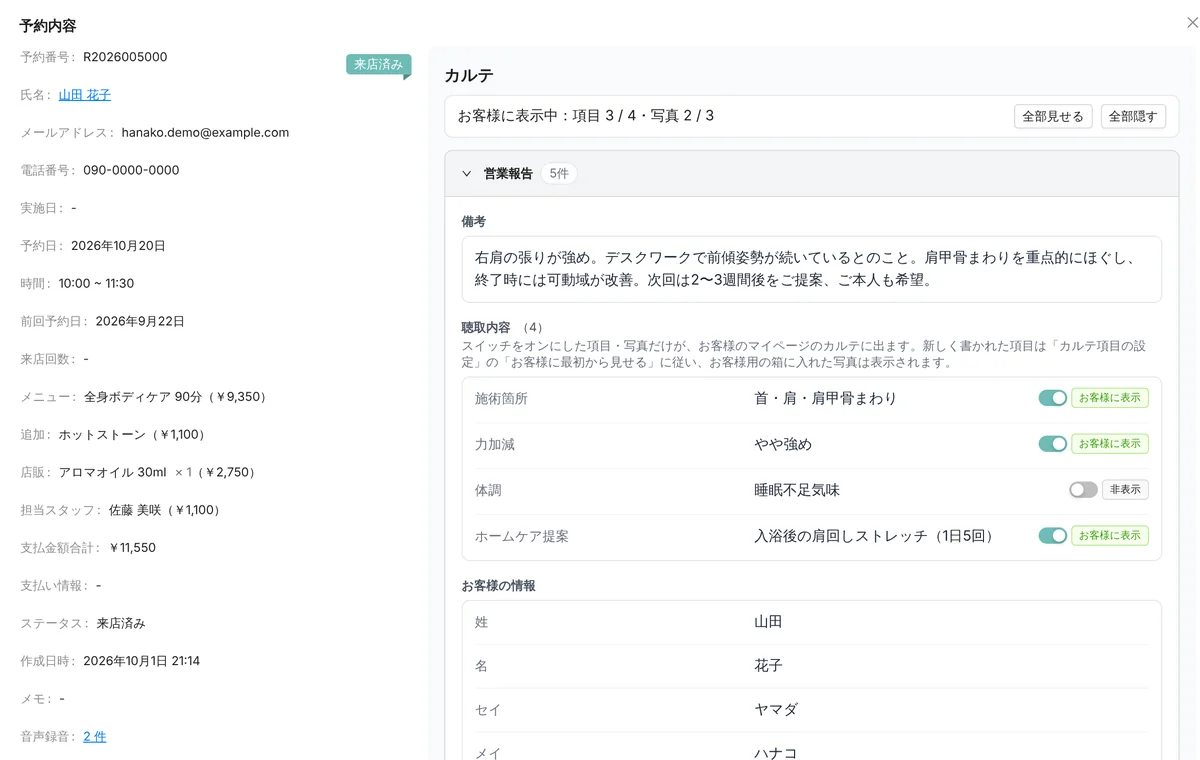The image size is (1200, 760).
Task: Click the 名 value 花子
Action: (768, 666)
